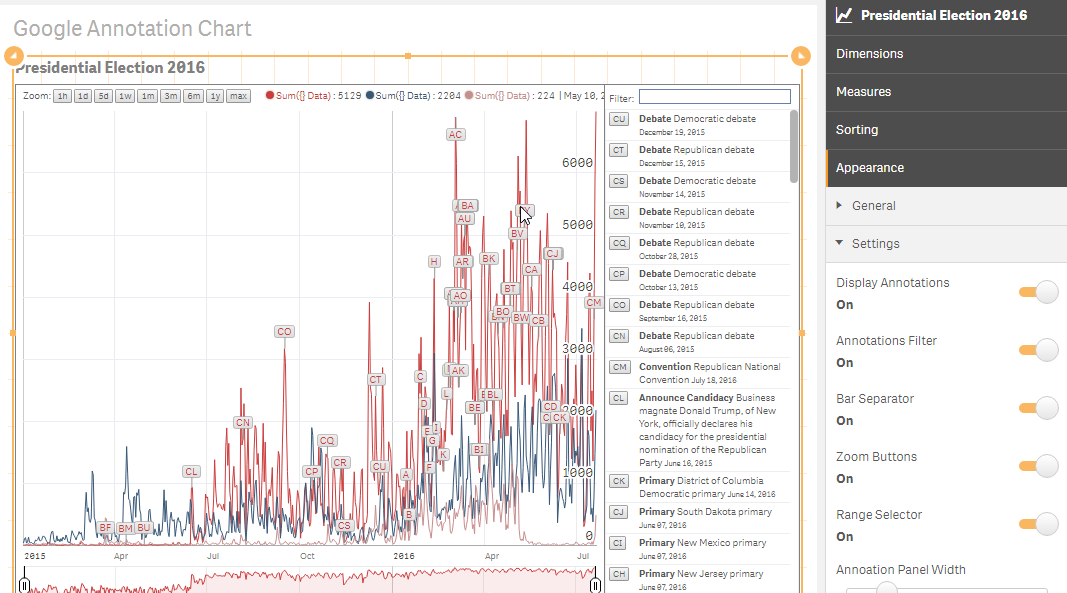
Task: Select CR tag in annotation list
Action: click(619, 212)
